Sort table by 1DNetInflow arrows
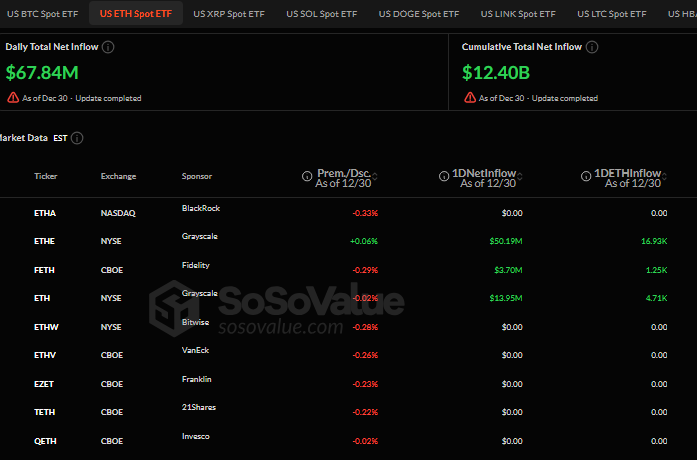The image size is (697, 460). 519,177
